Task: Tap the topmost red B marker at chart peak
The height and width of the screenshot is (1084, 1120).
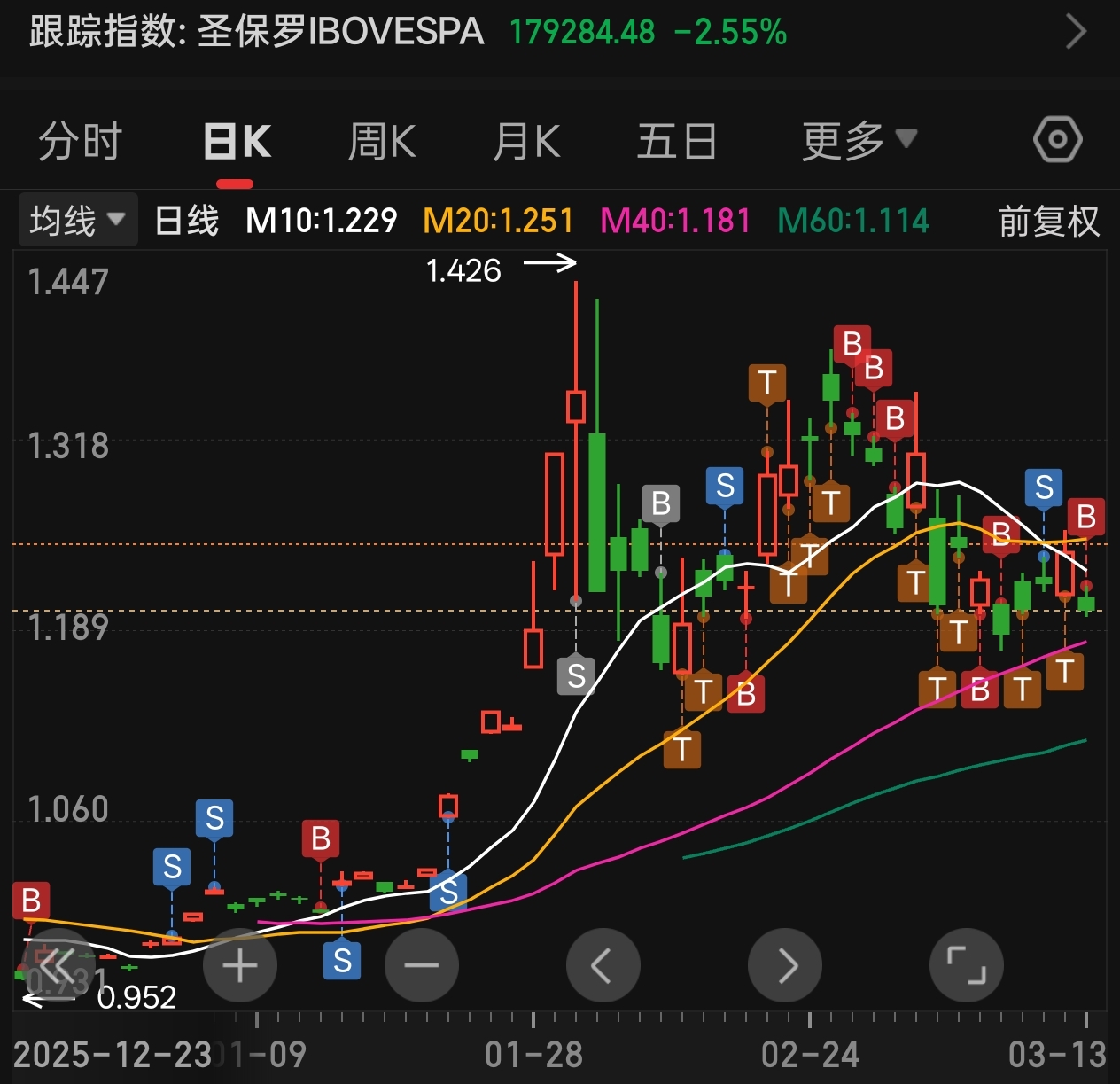Action: click(x=852, y=344)
